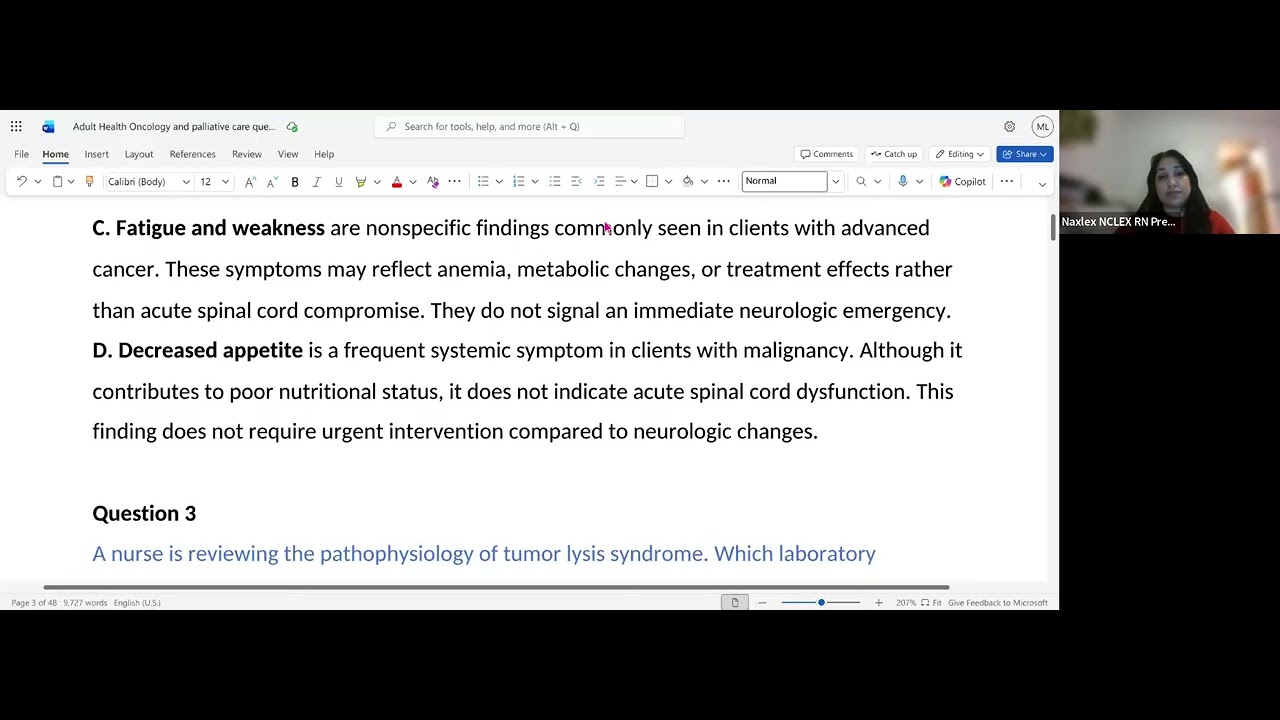Expand bullets style dropdown arrow

[499, 182]
